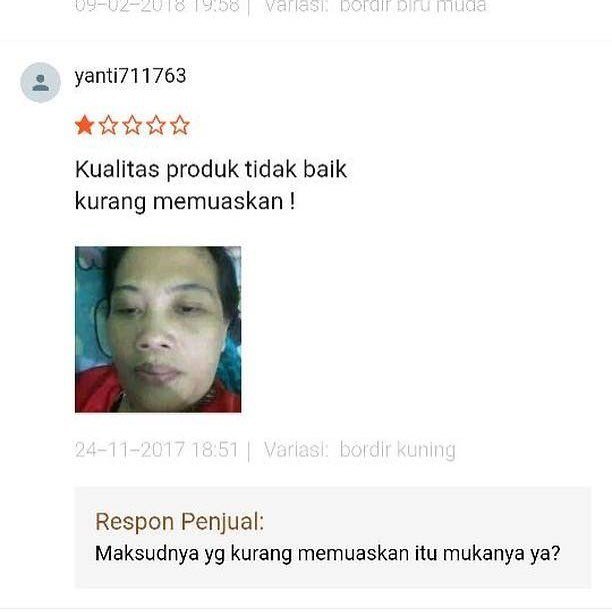Click the divider bar after 18:51
612x612 pixels.
click(249, 450)
